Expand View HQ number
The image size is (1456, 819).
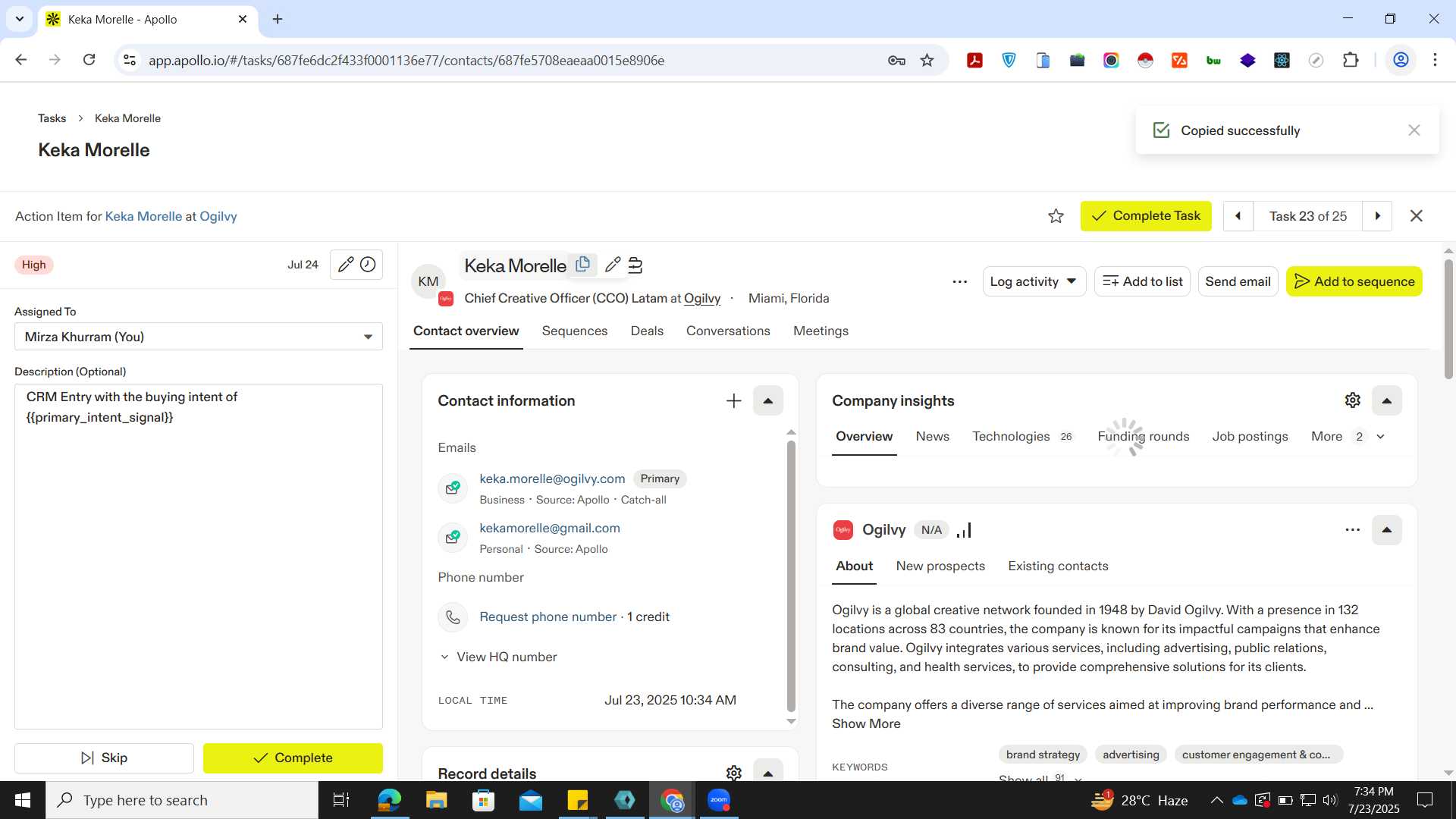(498, 657)
